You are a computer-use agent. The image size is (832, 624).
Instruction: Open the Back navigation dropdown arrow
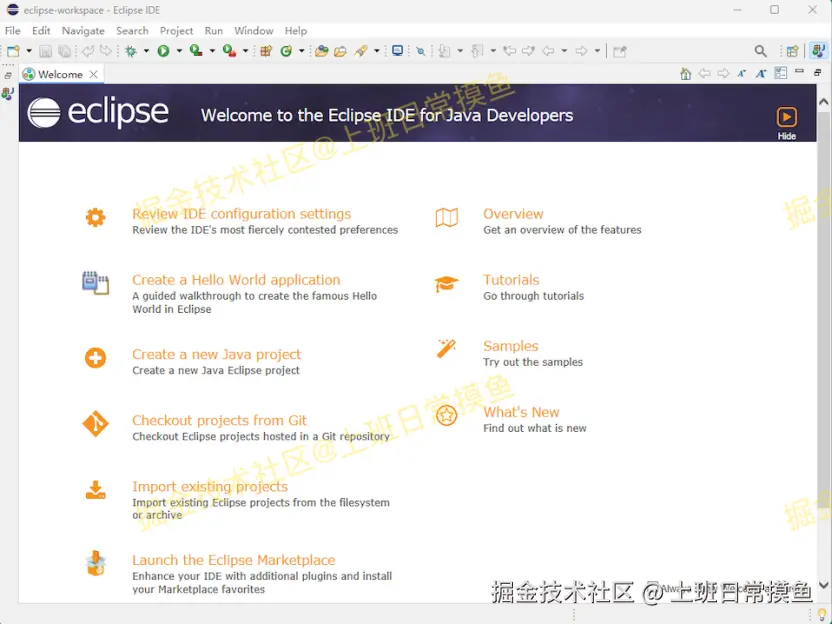[564, 50]
